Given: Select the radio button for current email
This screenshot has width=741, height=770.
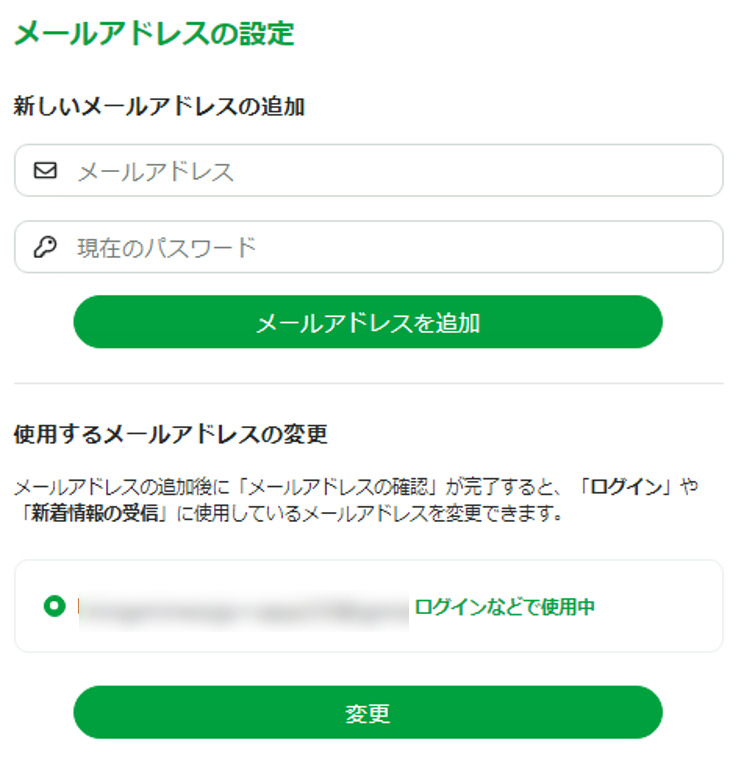Looking at the screenshot, I should click(x=54, y=606).
